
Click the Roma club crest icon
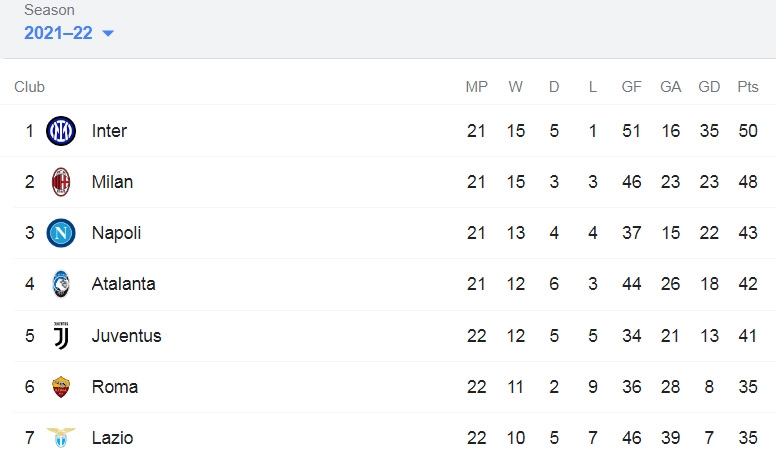(61, 387)
